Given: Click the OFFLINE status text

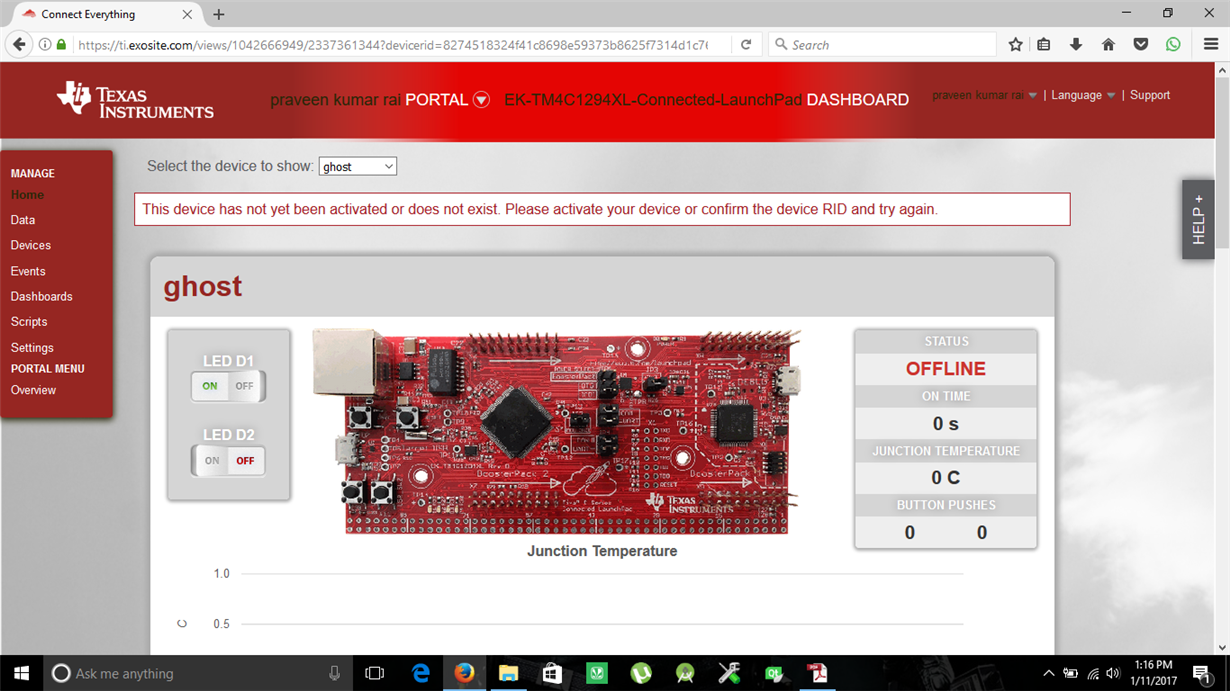Looking at the screenshot, I should tap(946, 369).
